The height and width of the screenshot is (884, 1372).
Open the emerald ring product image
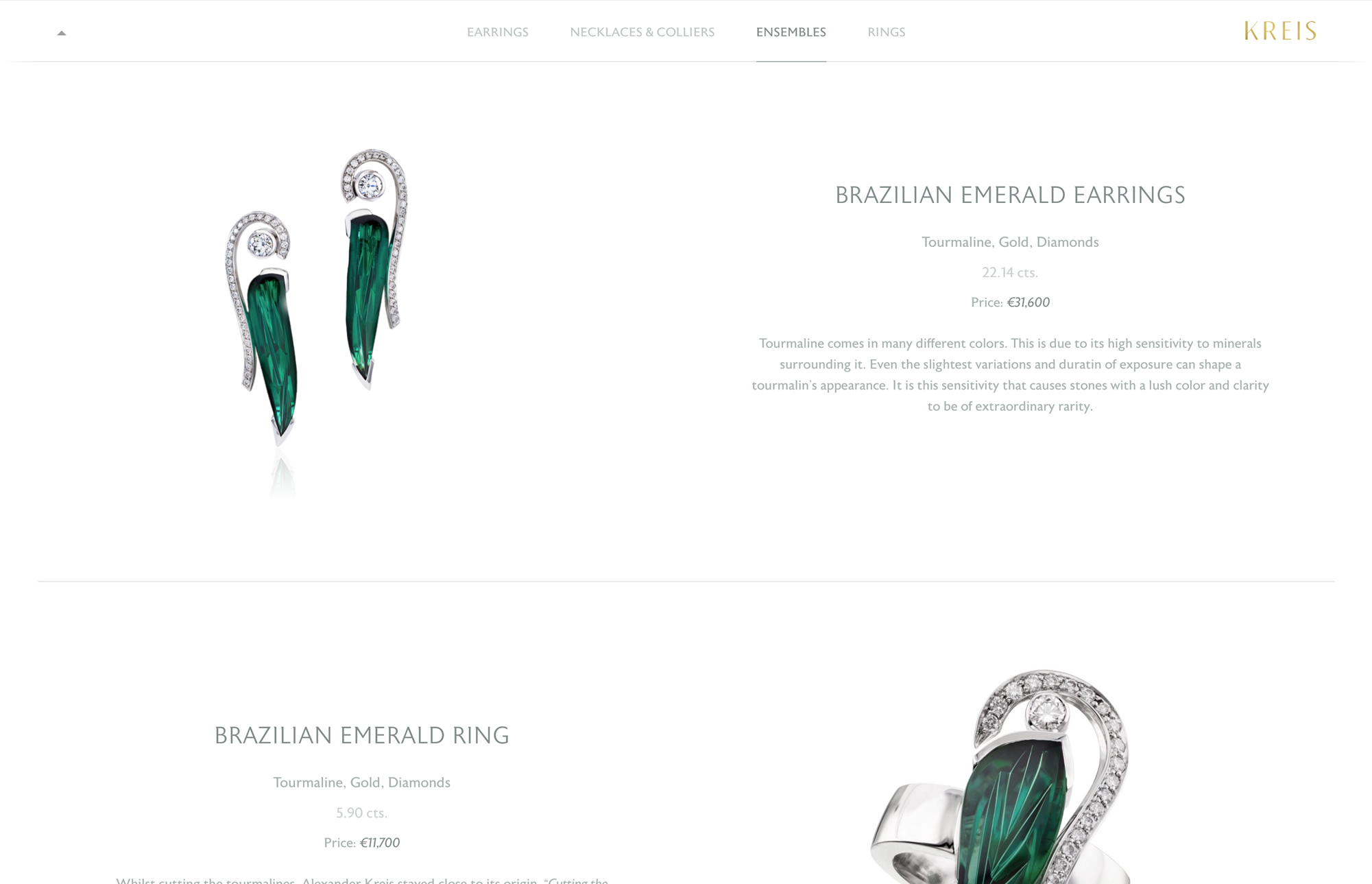1001,776
